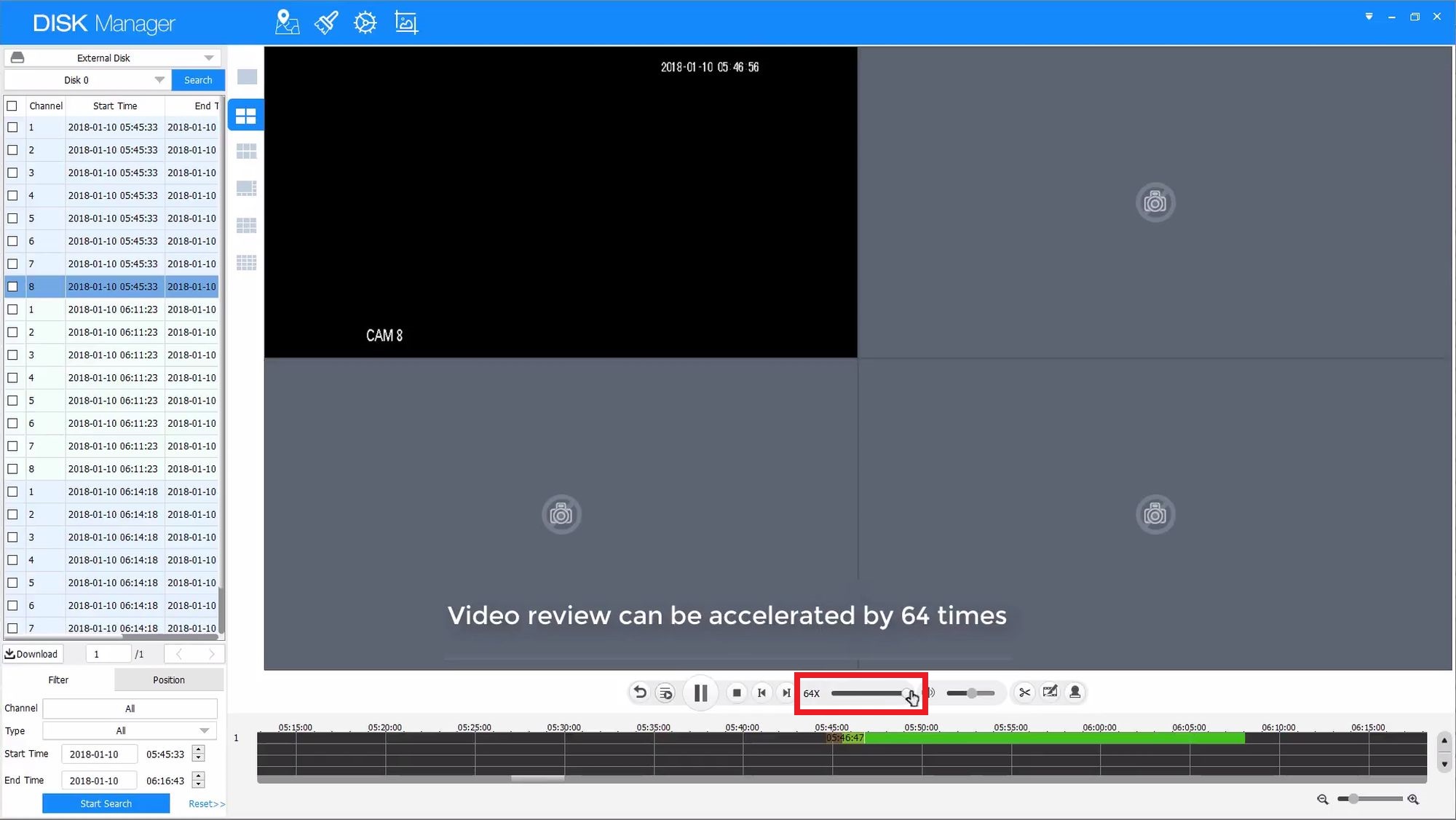Expand the External Disk dropdown
The width and height of the screenshot is (1456, 820).
point(209,58)
